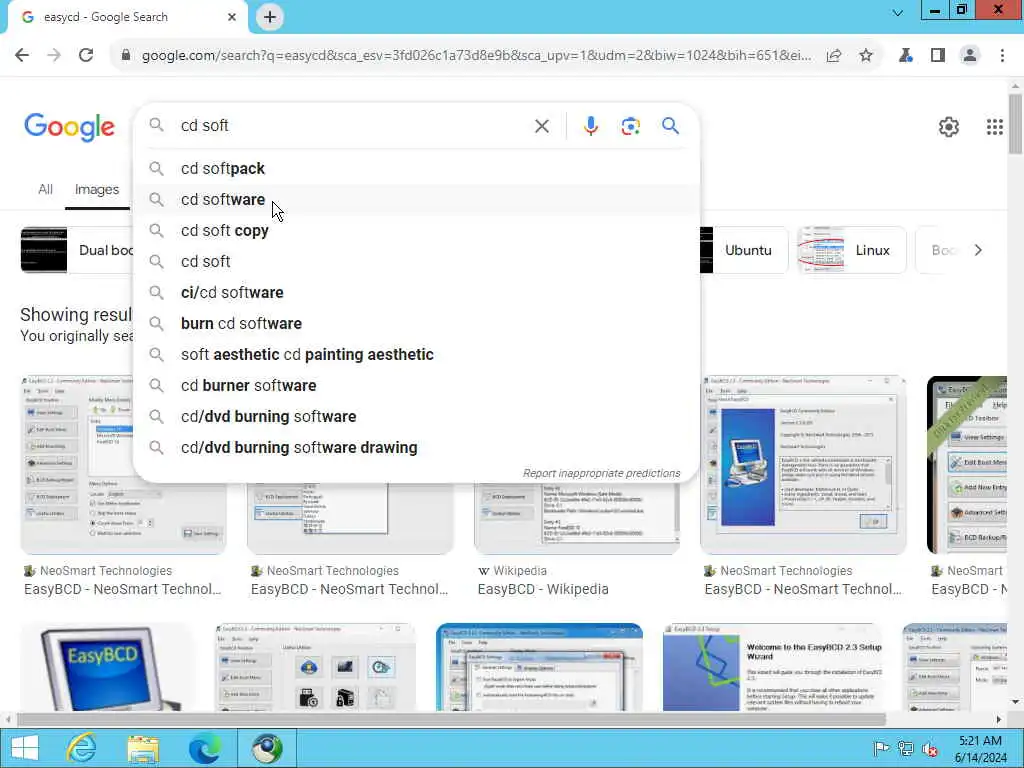This screenshot has width=1024, height=768.
Task: Open Google quick settings gear
Action: pos(949,127)
